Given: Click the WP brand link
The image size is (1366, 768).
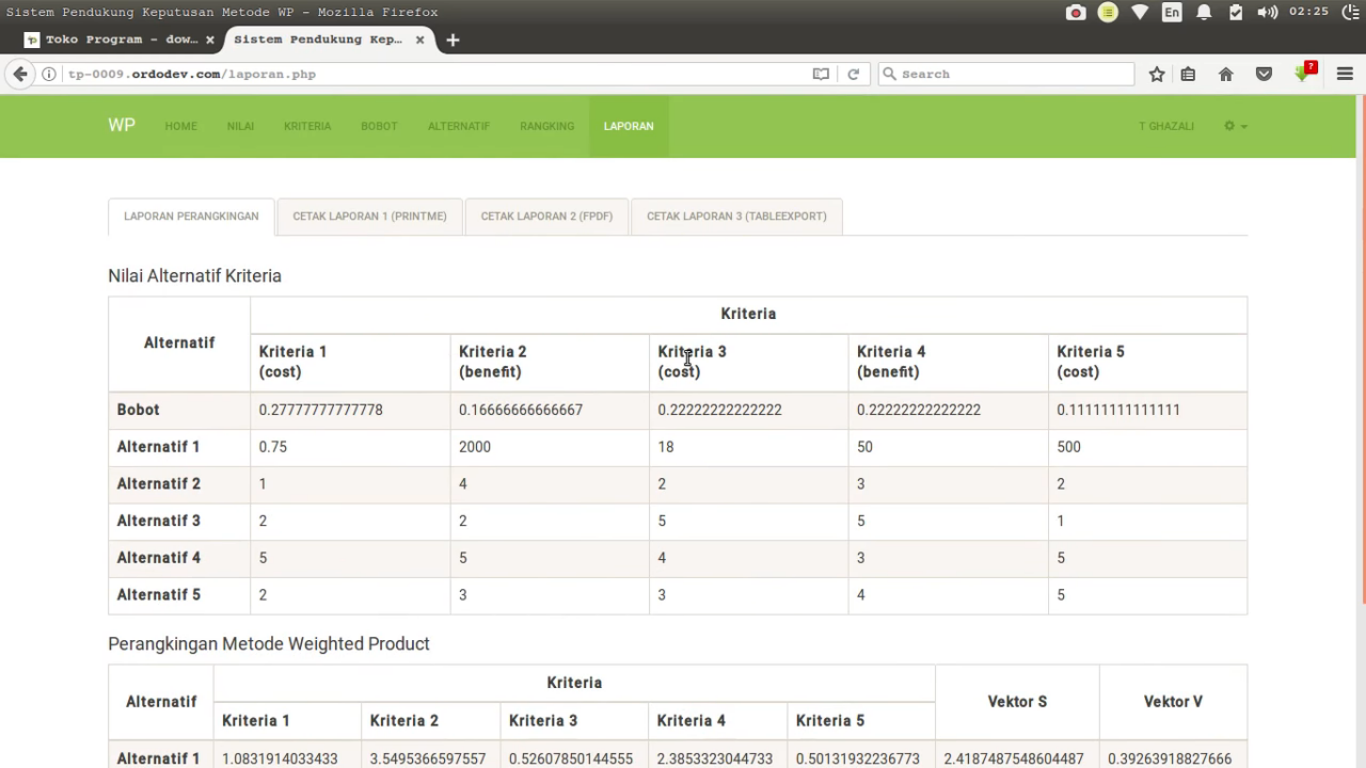Looking at the screenshot, I should point(121,125).
